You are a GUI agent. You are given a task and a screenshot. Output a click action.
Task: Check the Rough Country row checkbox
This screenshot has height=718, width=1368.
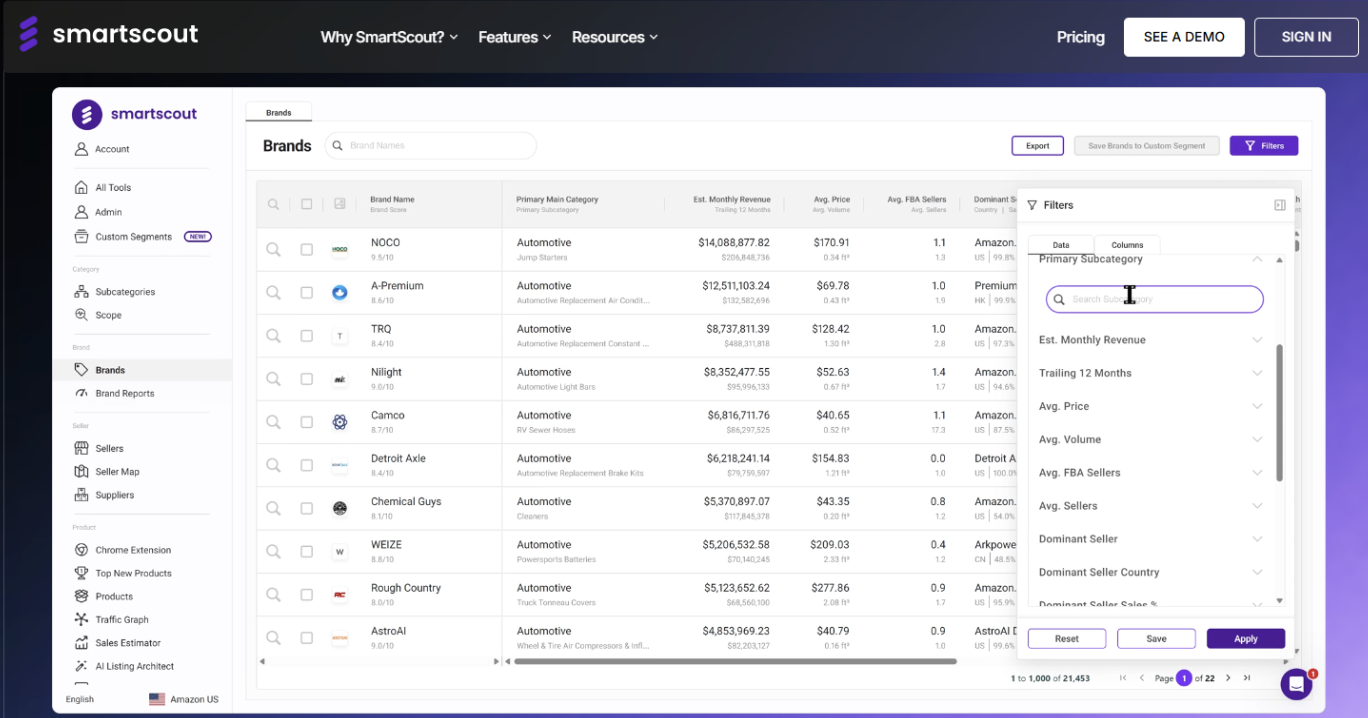click(306, 595)
